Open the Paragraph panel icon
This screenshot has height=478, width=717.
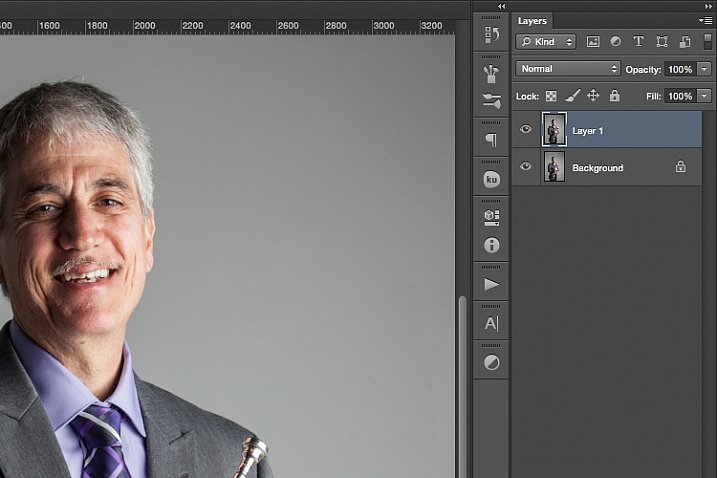click(491, 140)
